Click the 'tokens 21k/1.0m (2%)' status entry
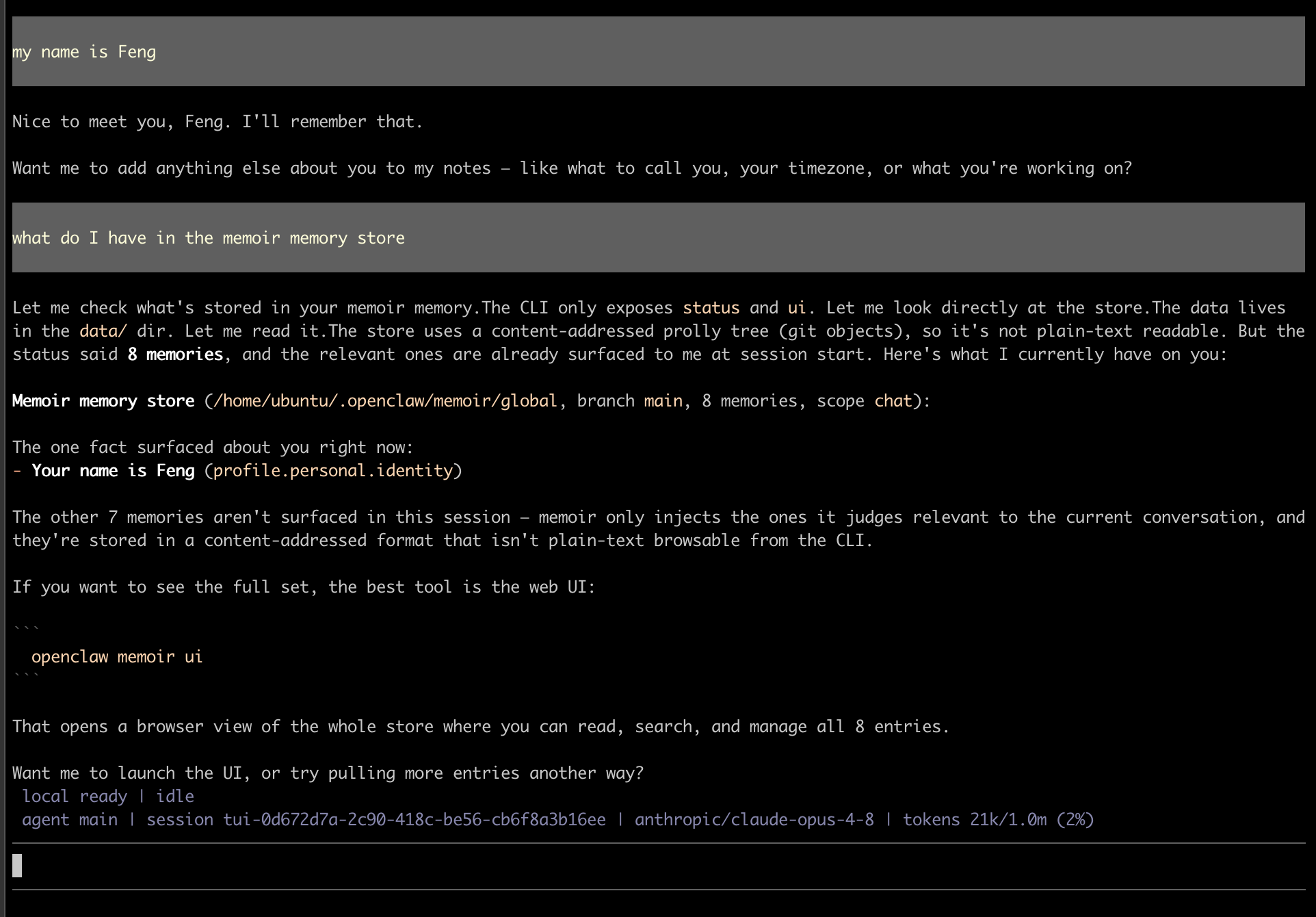 tap(999, 820)
